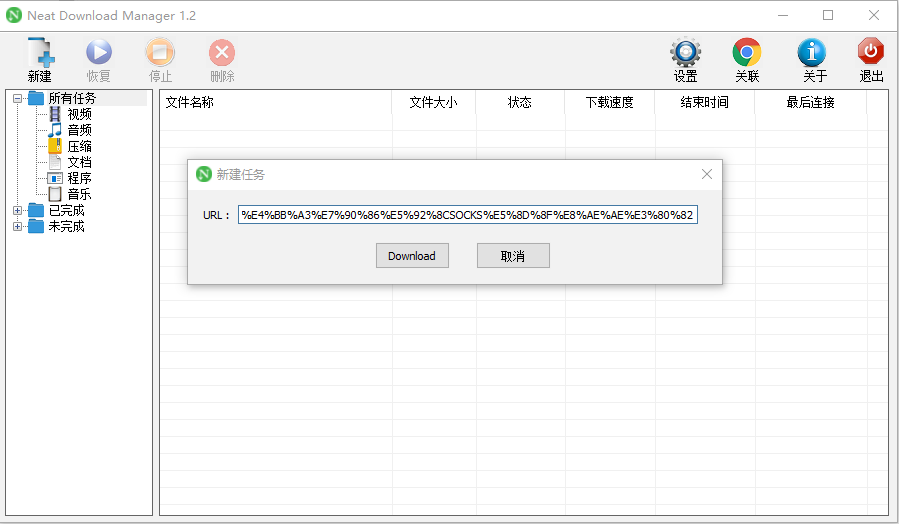This screenshot has width=899, height=524.
Task: Expand the 未完成 tree node
Action: (17, 226)
